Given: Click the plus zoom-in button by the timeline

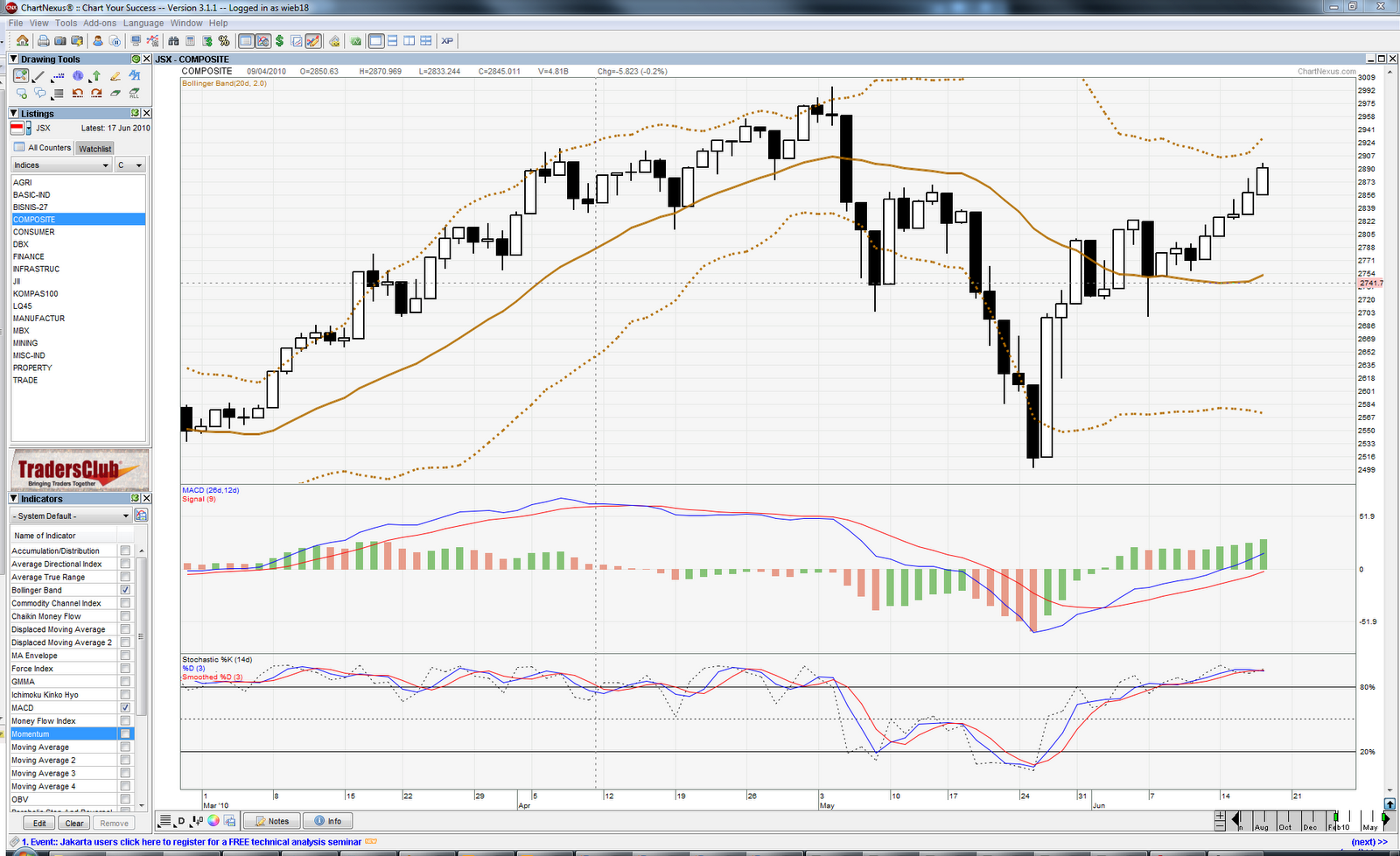Looking at the screenshot, I should click(1220, 816).
